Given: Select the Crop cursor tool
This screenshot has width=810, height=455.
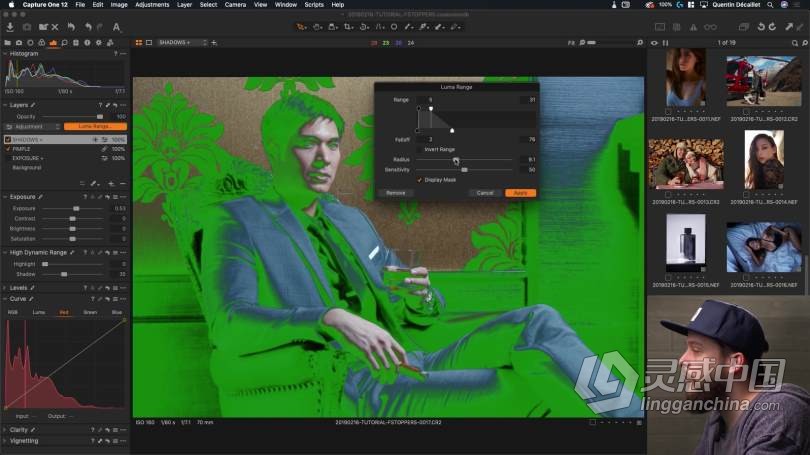Looking at the screenshot, I should 349,27.
